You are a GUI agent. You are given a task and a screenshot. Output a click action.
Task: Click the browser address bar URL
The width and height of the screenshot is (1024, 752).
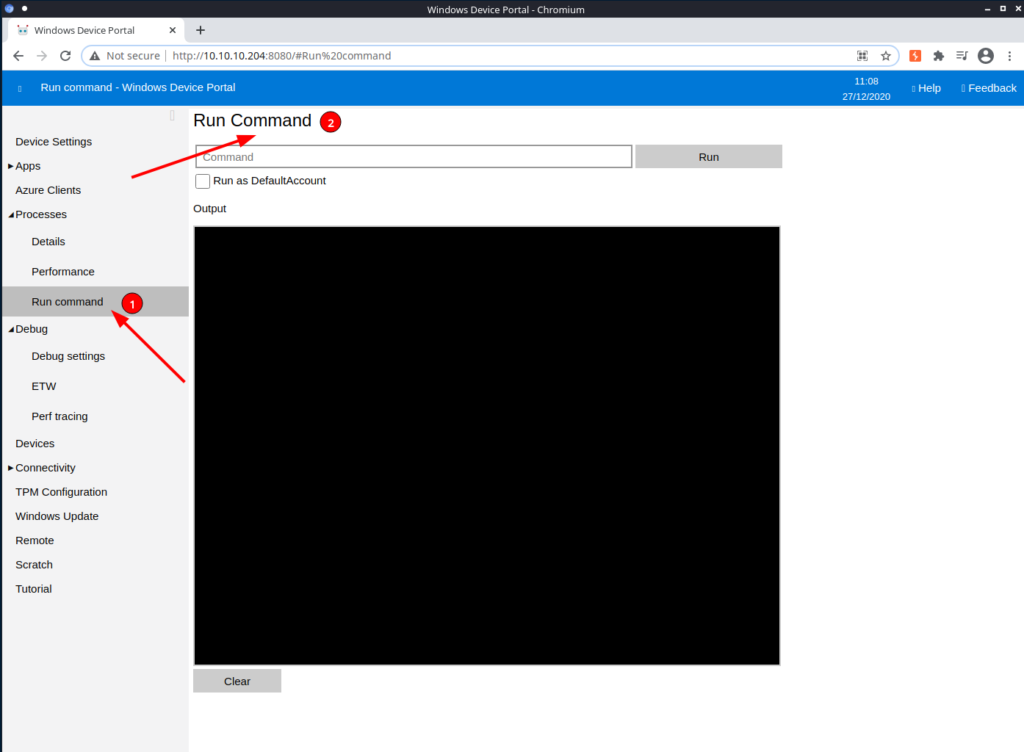[x=281, y=56]
